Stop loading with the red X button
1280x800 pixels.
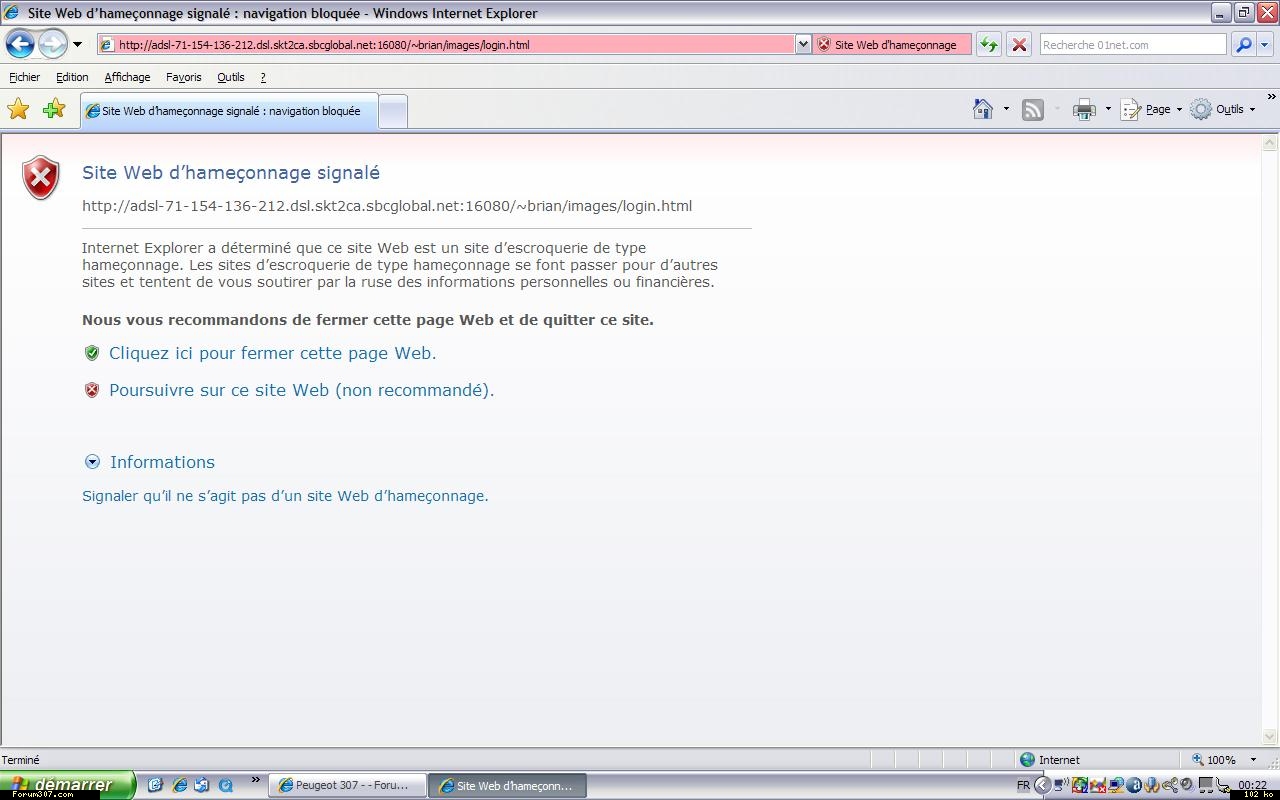coord(1018,44)
